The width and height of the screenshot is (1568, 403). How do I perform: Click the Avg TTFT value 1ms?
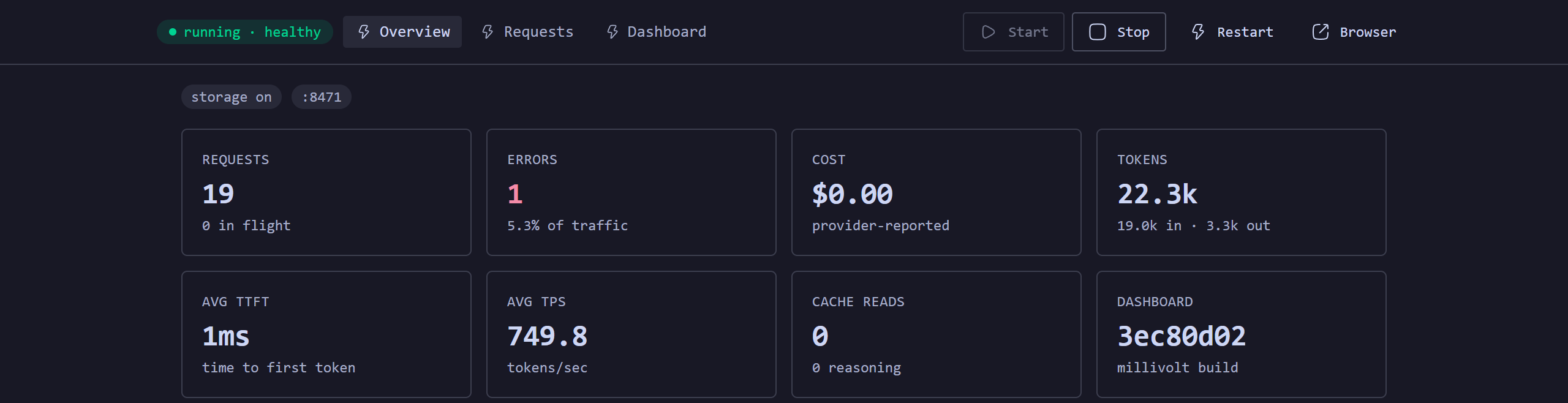(226, 336)
